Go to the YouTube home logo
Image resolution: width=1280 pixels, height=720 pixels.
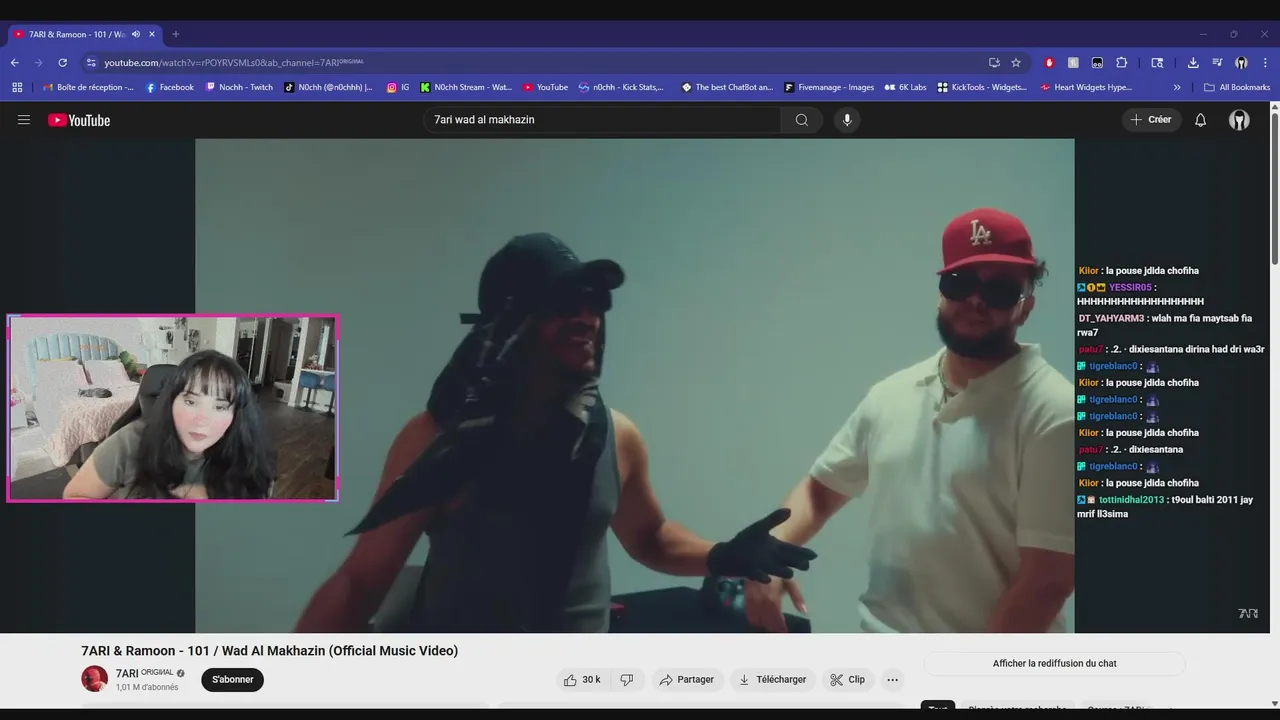(79, 120)
